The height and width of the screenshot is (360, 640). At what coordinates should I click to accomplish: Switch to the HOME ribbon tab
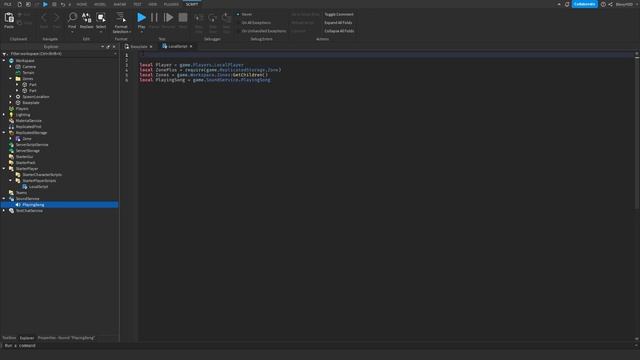tap(82, 4)
